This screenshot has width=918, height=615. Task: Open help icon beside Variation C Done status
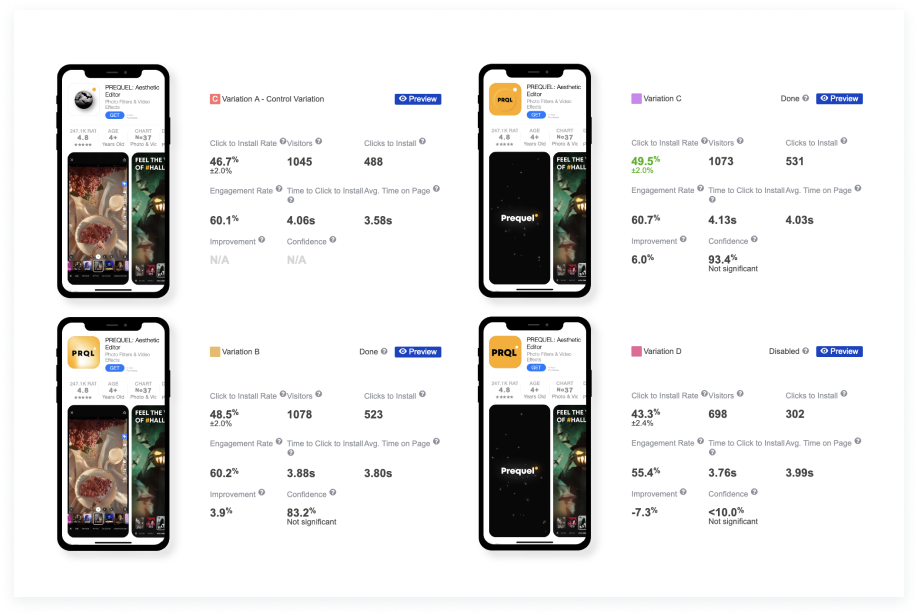pyautogui.click(x=806, y=98)
